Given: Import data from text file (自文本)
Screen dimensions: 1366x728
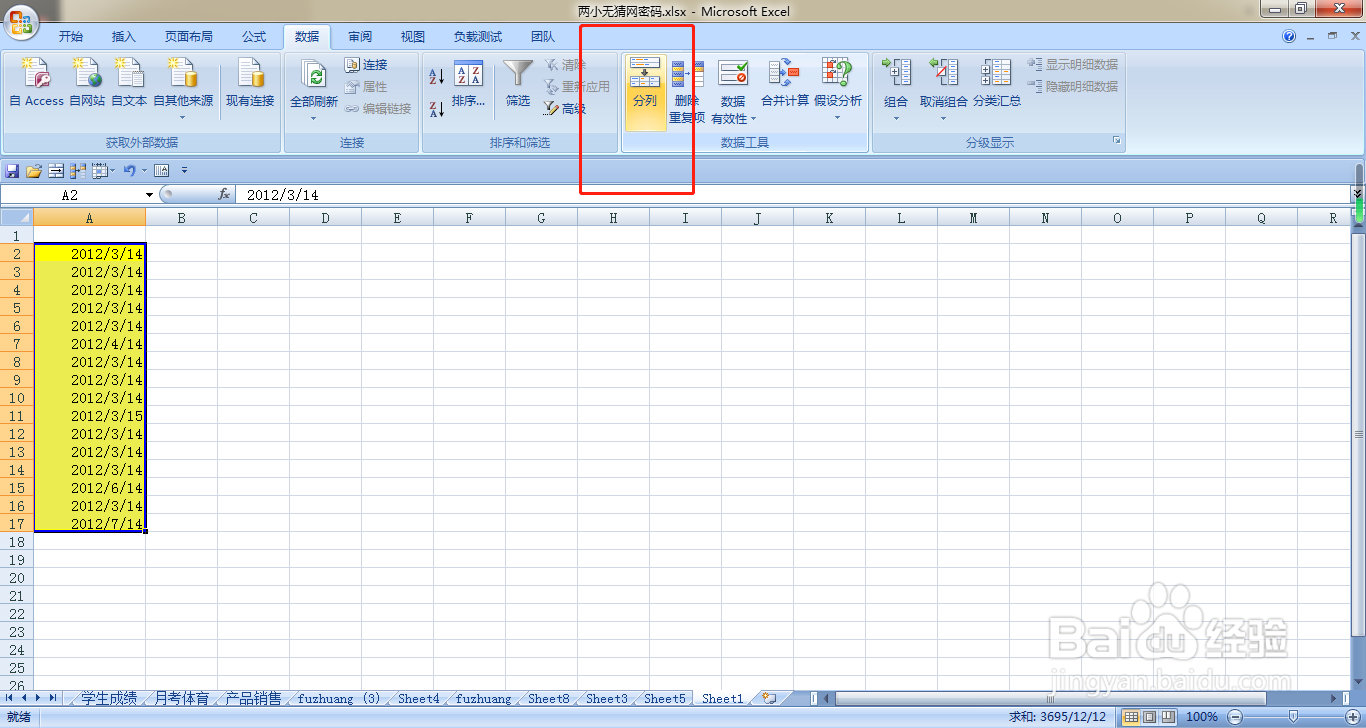Looking at the screenshot, I should click(x=129, y=83).
